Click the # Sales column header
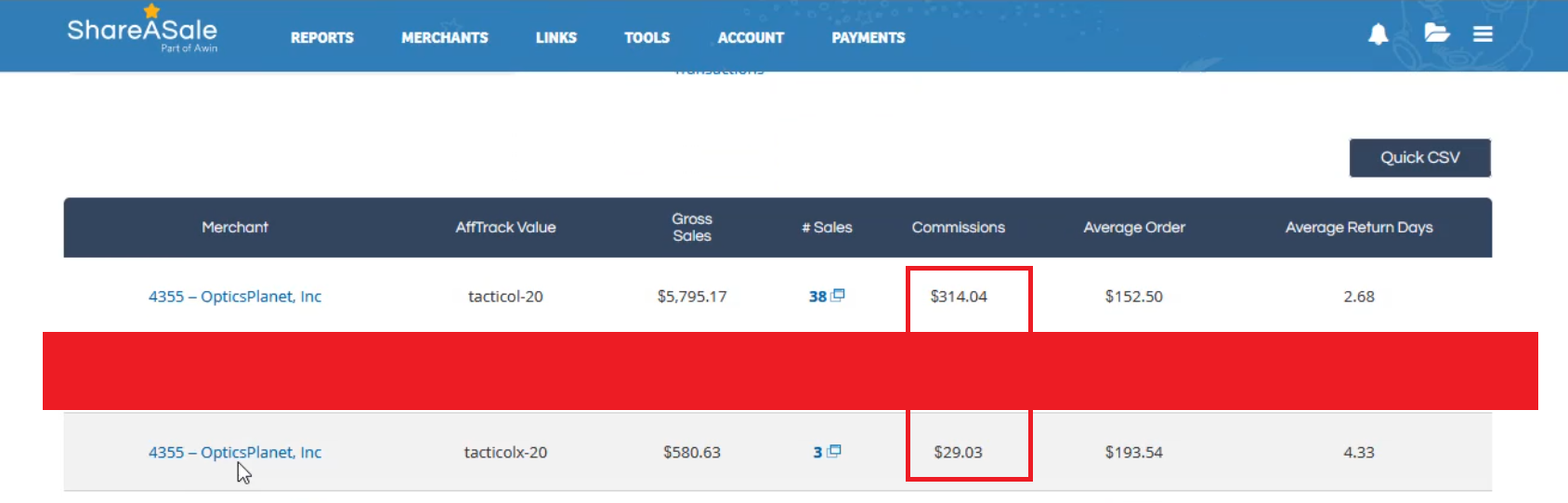This screenshot has height=503, width=1568. coord(827,227)
